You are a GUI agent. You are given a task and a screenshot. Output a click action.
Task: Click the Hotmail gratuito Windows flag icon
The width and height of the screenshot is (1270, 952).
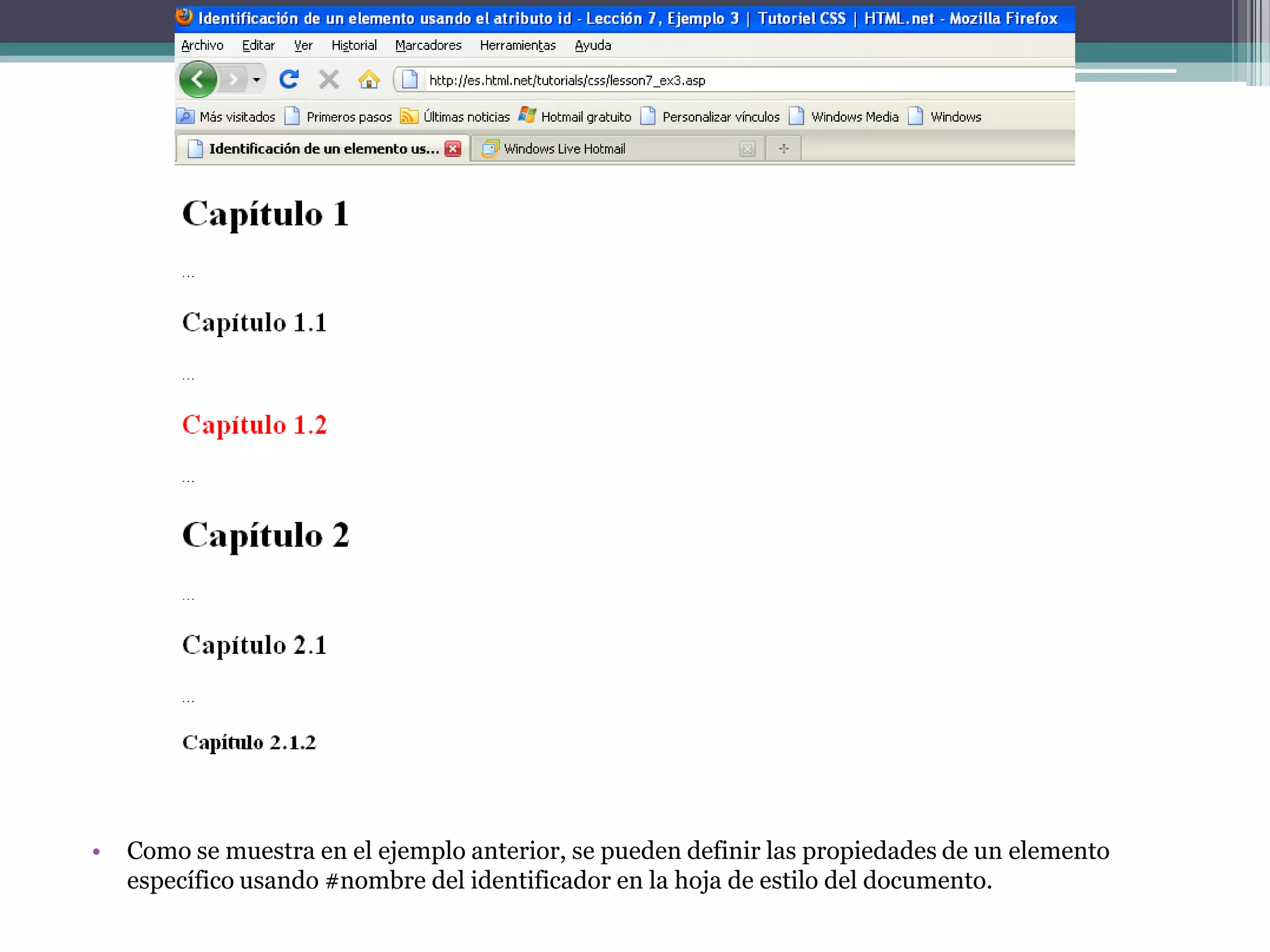[x=527, y=115]
